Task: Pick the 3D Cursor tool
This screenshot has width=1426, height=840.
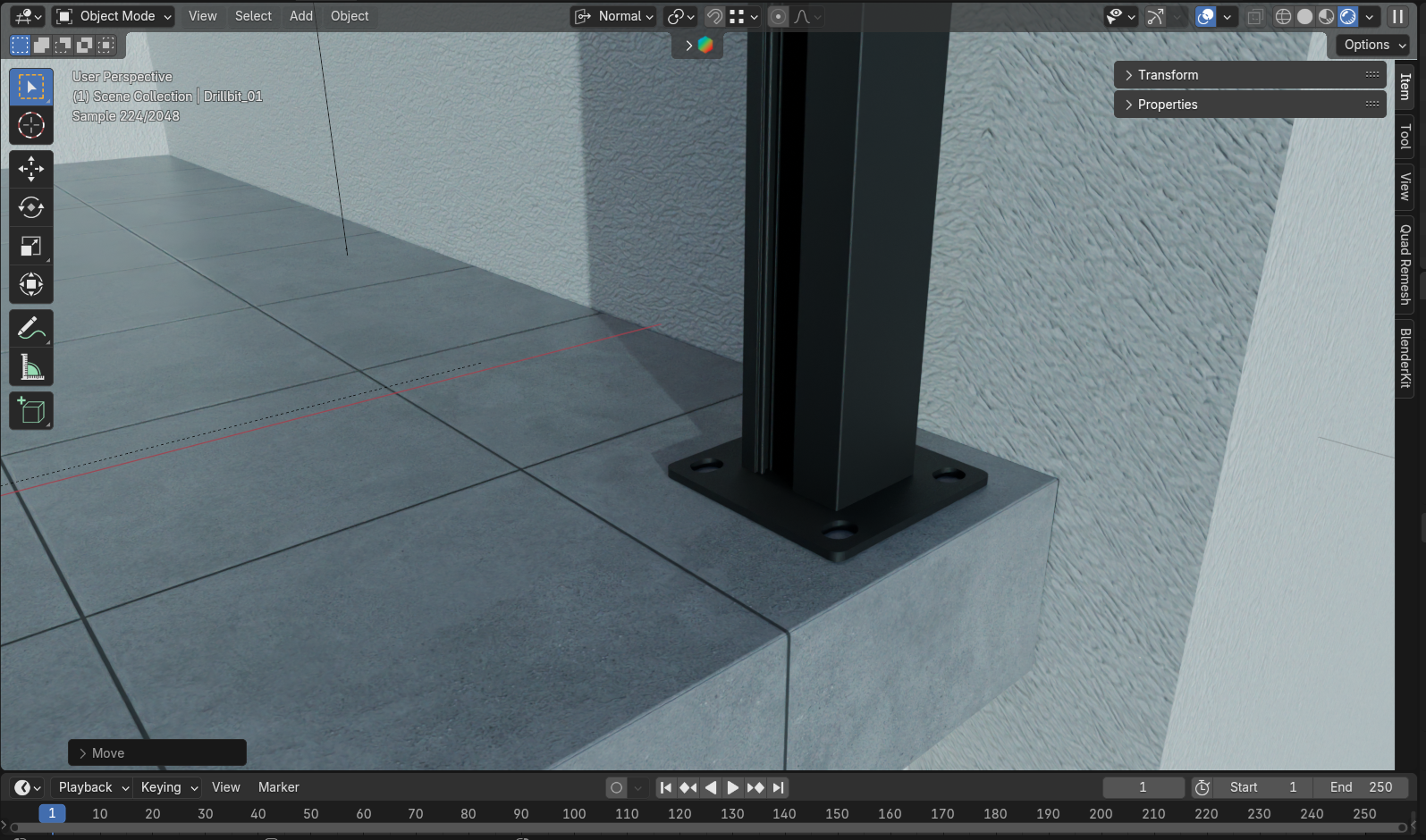Action: click(x=31, y=126)
